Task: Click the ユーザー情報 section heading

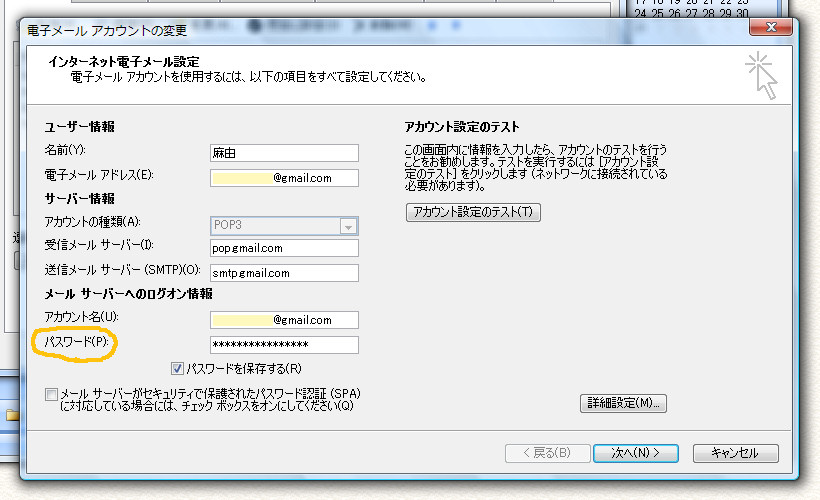Action: 79,127
